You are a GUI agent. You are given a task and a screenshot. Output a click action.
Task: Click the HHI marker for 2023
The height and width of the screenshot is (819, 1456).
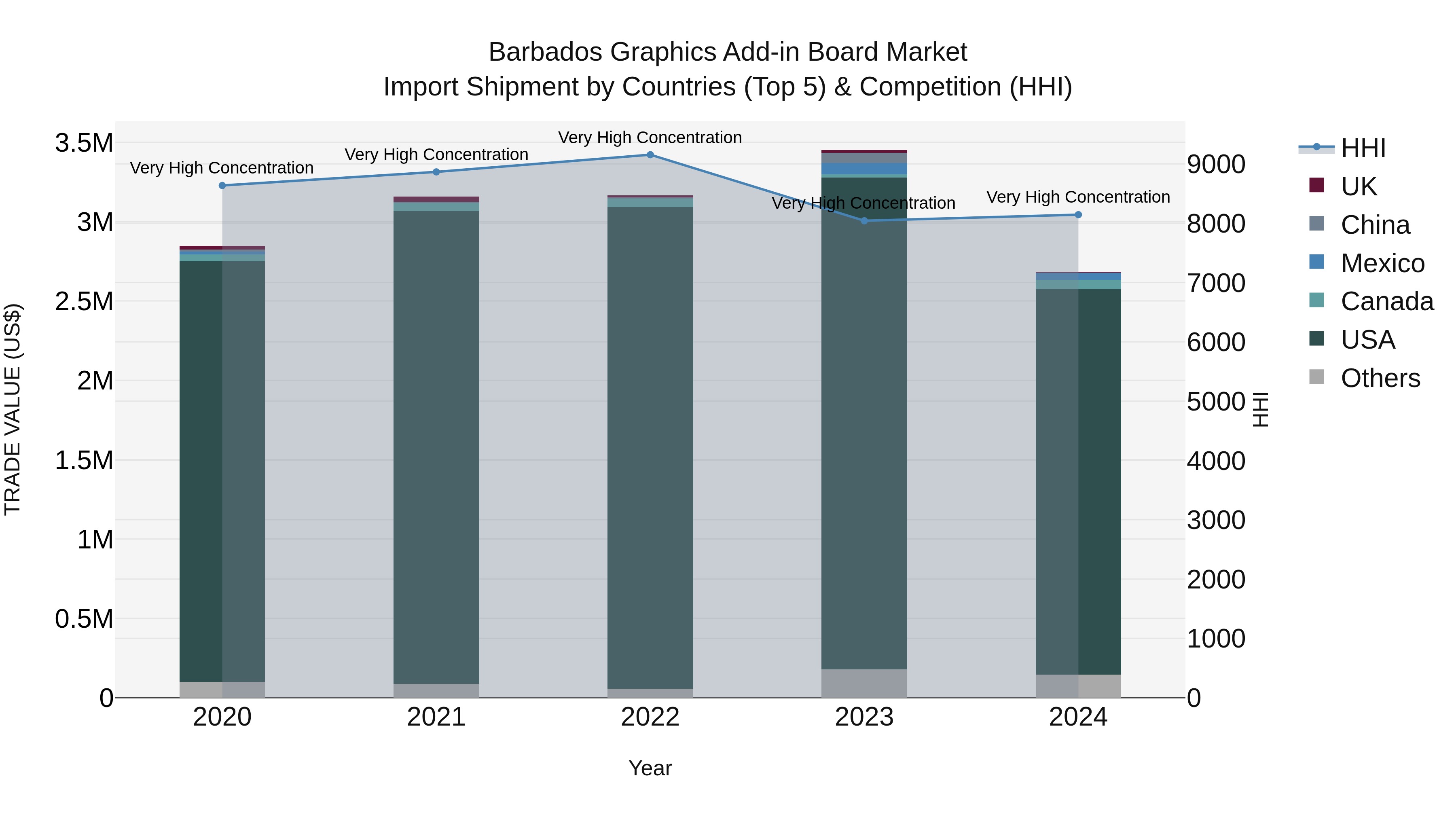pyautogui.click(x=864, y=221)
